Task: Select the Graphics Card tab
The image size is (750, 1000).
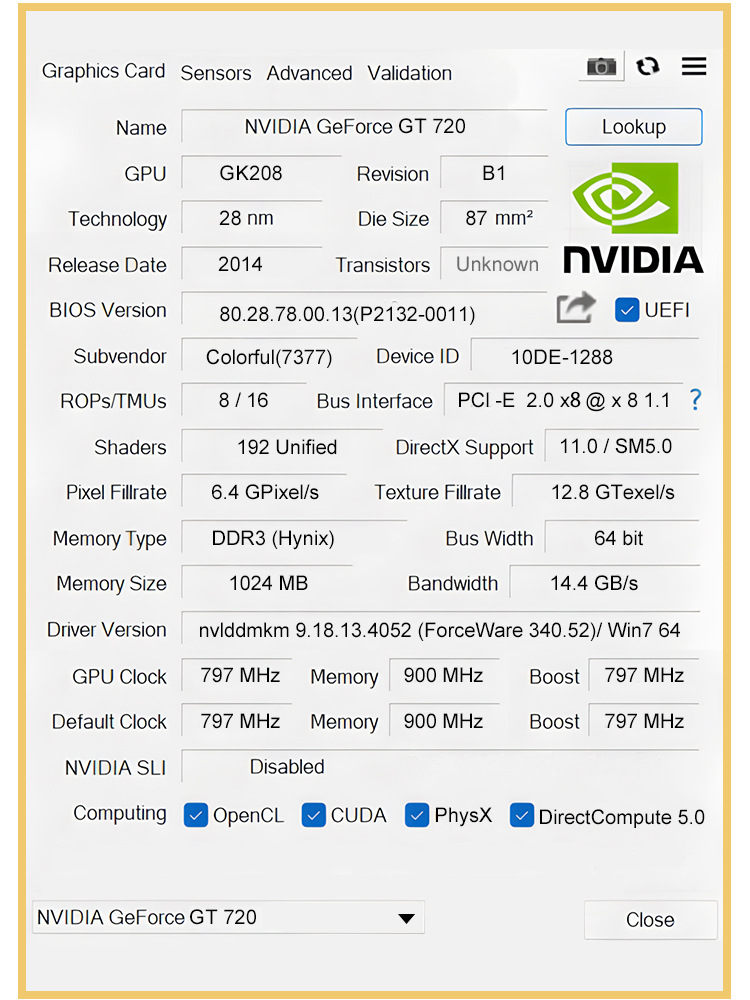Action: click(103, 71)
